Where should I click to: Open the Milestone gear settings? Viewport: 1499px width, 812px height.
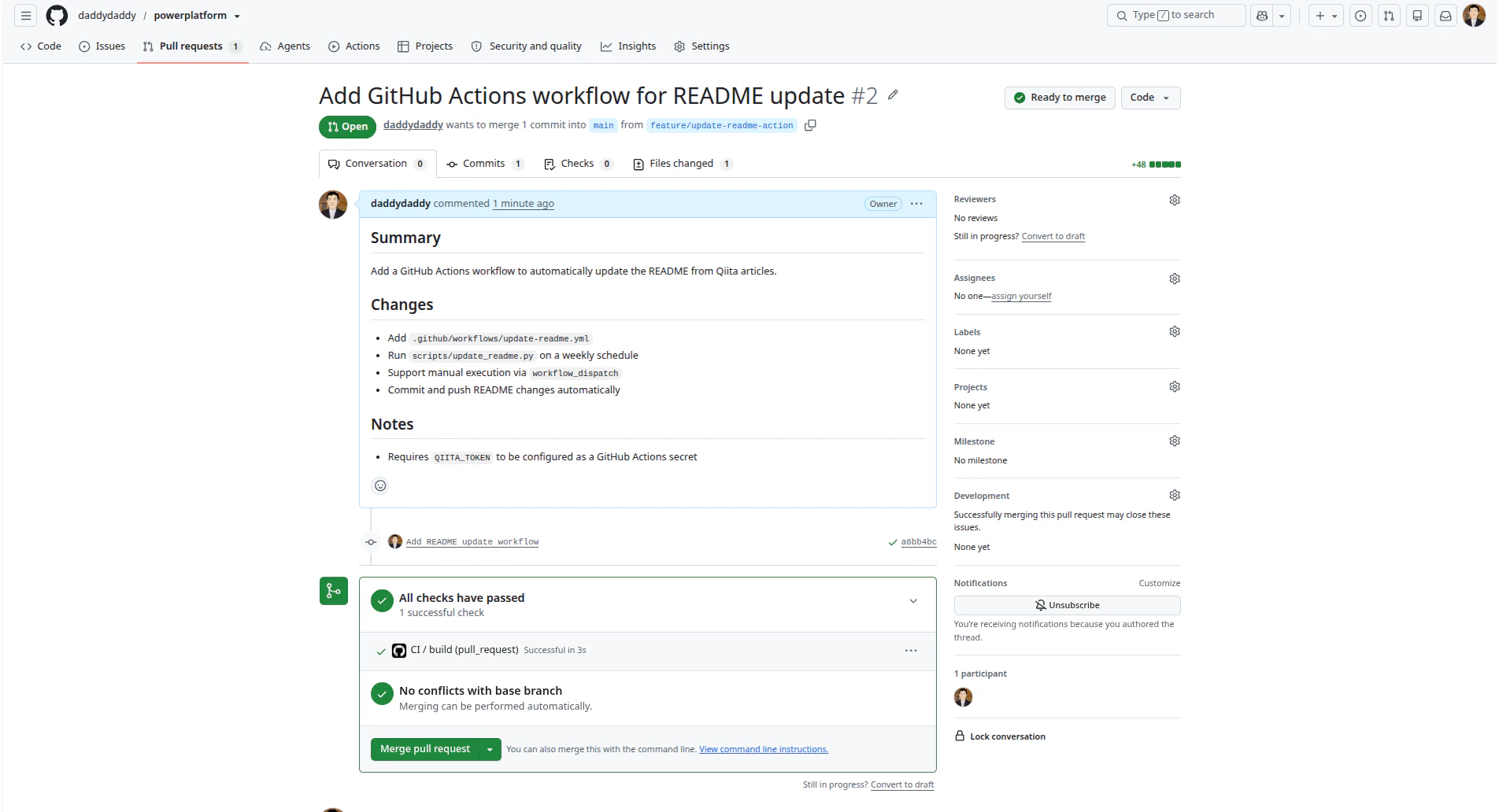pyautogui.click(x=1175, y=441)
